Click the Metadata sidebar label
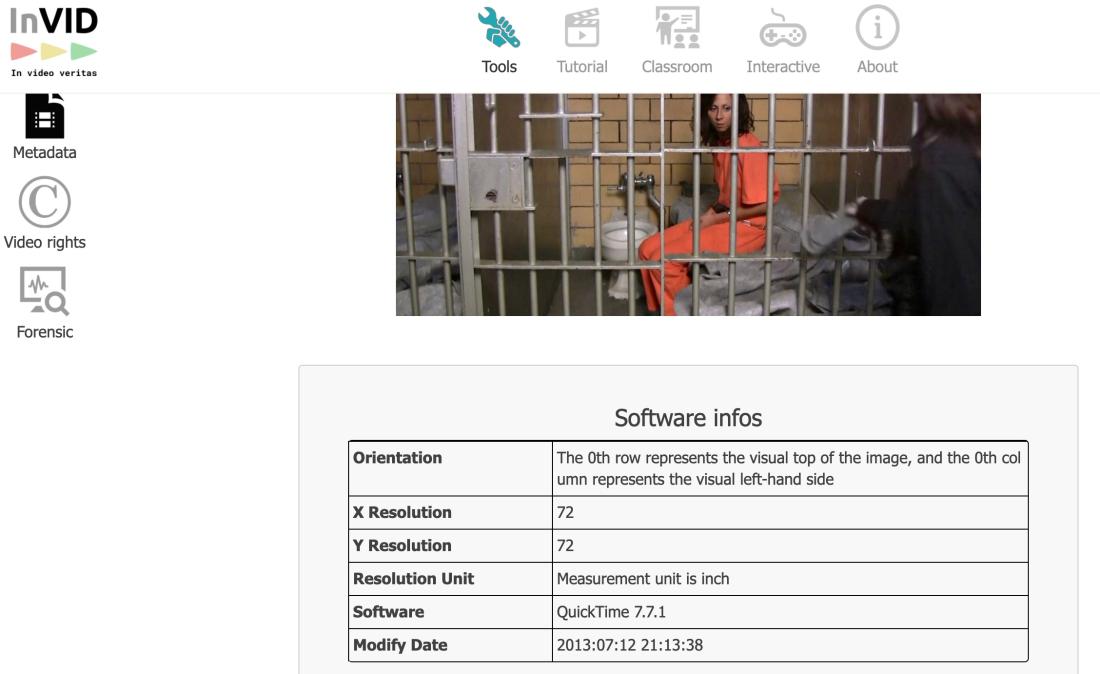The image size is (1100, 674). (x=44, y=152)
